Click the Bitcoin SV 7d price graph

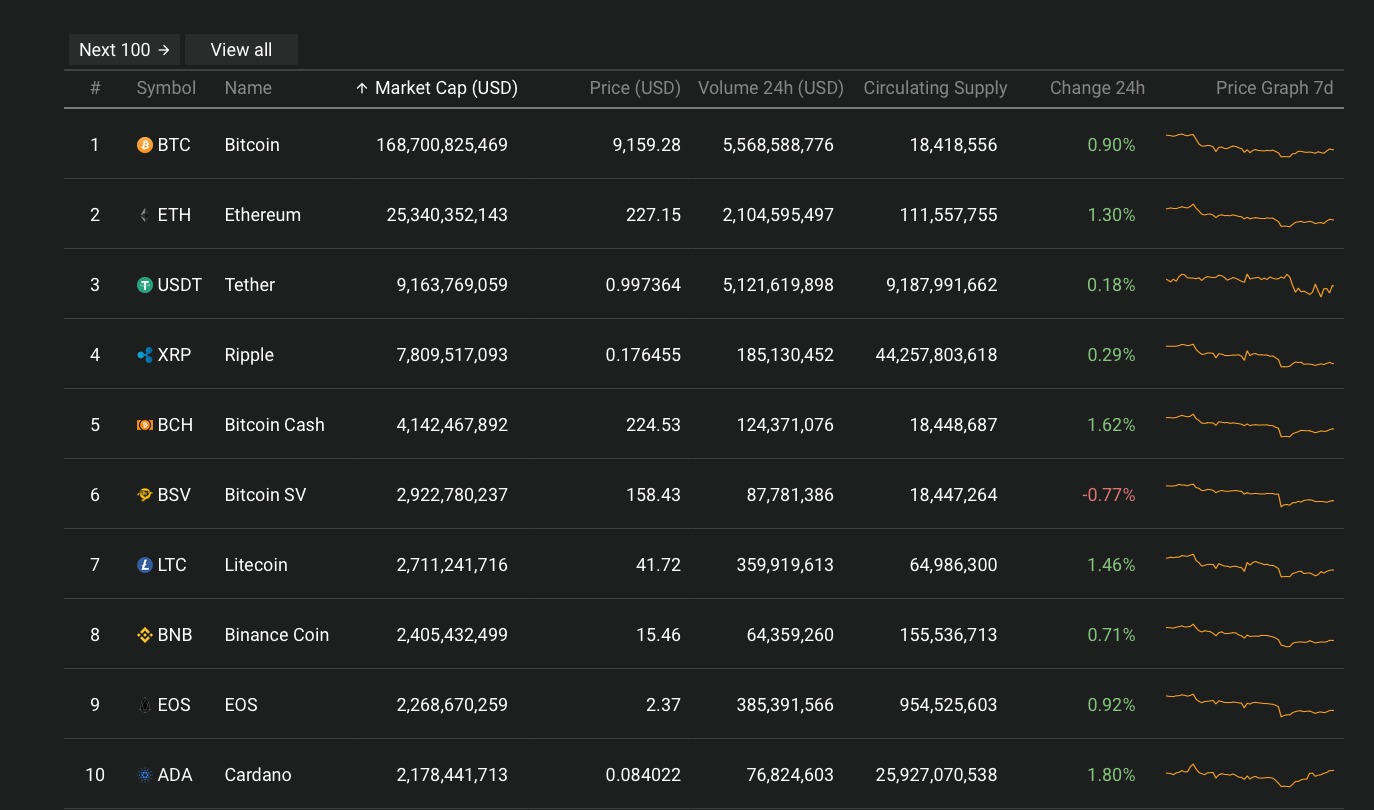[x=1250, y=495]
